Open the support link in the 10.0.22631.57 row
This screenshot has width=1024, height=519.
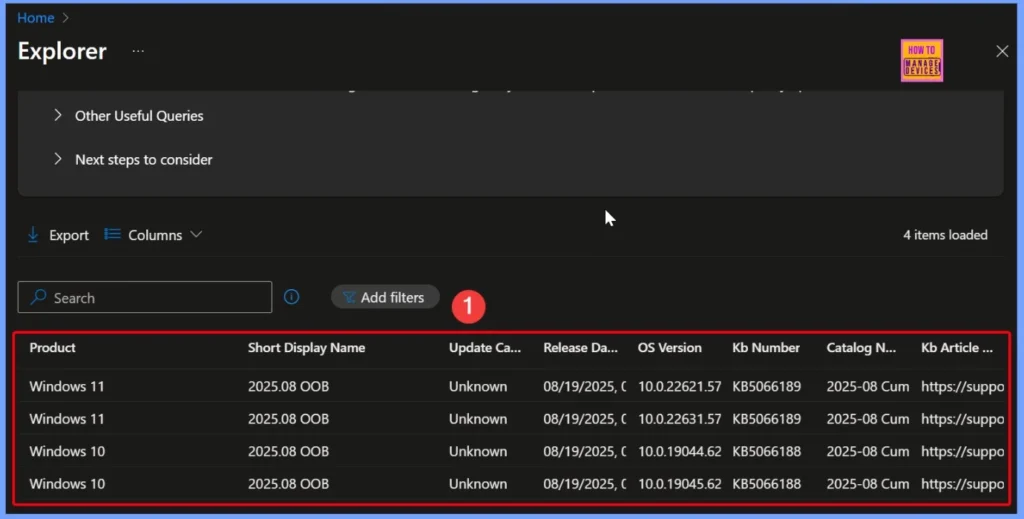tap(962, 419)
